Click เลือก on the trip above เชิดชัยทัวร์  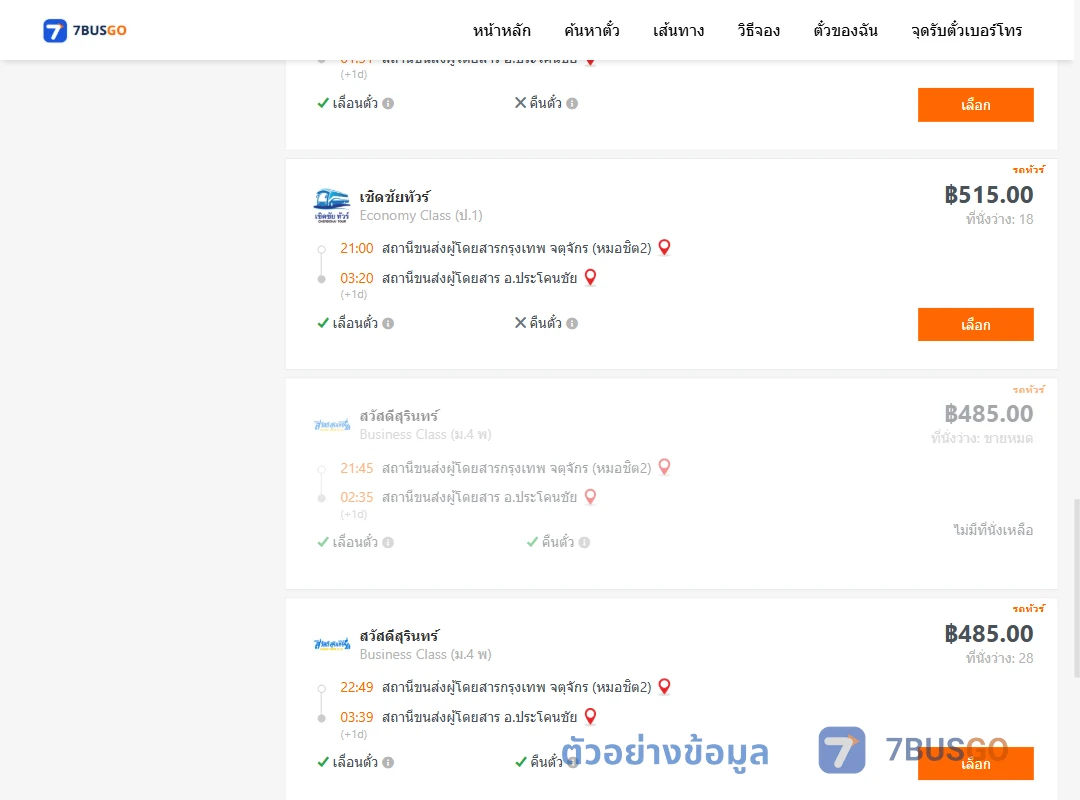(975, 105)
